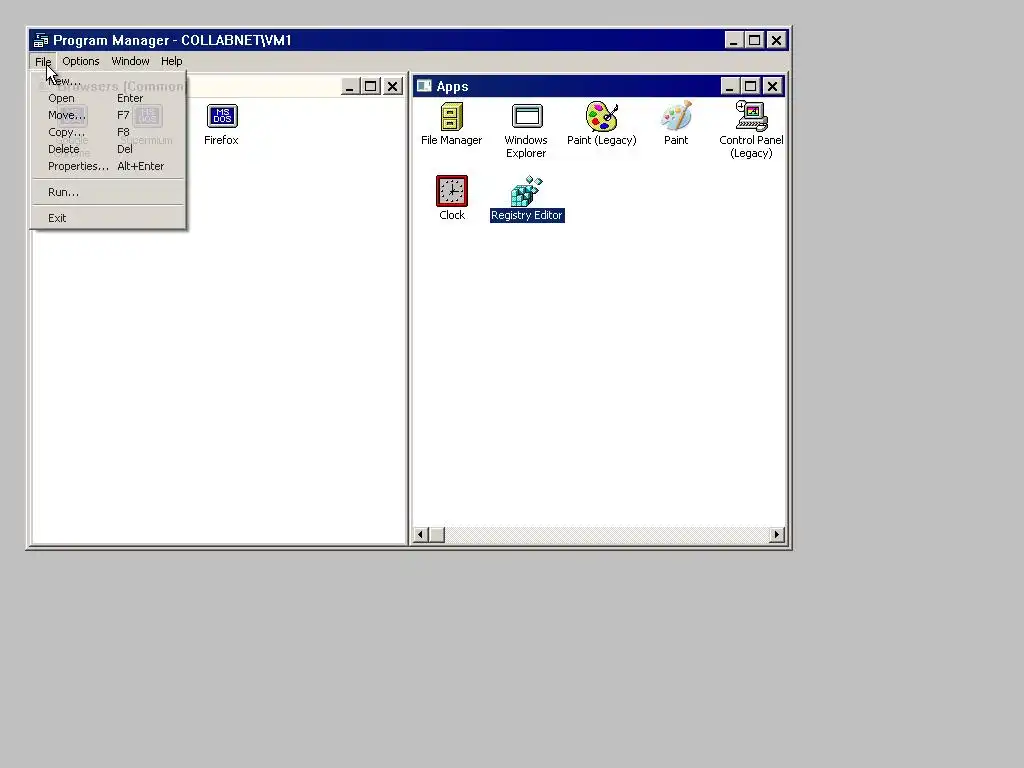Image resolution: width=1024 pixels, height=768 pixels.
Task: Open the Options menu
Action: point(81,61)
